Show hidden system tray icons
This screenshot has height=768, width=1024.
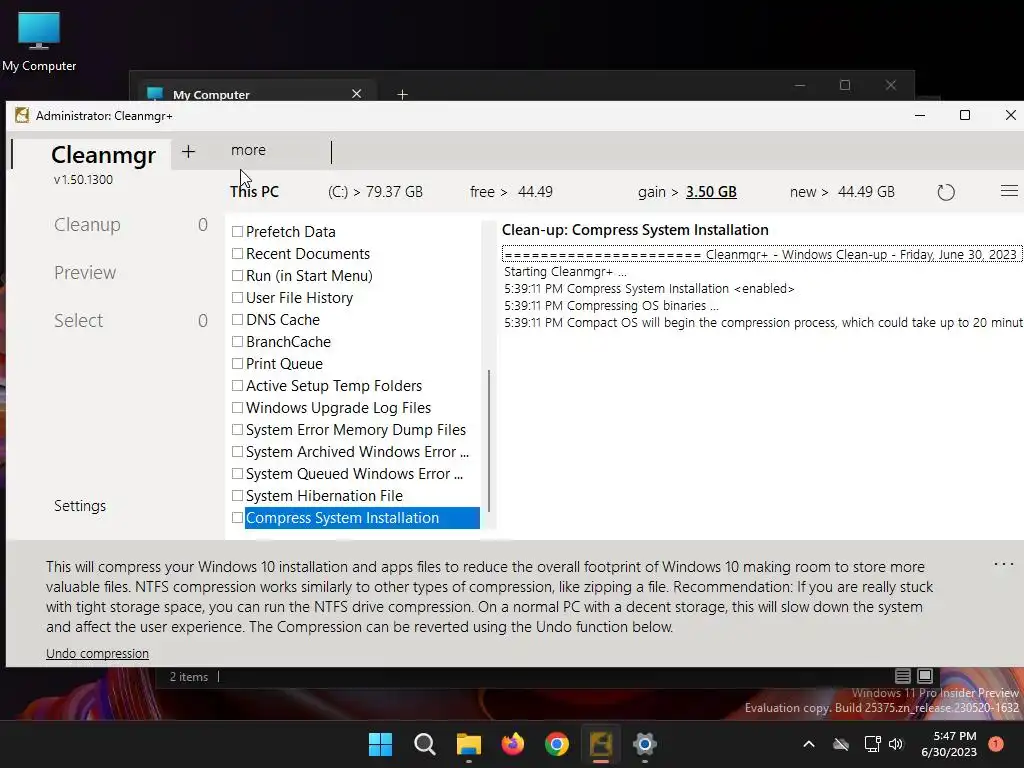(x=808, y=744)
